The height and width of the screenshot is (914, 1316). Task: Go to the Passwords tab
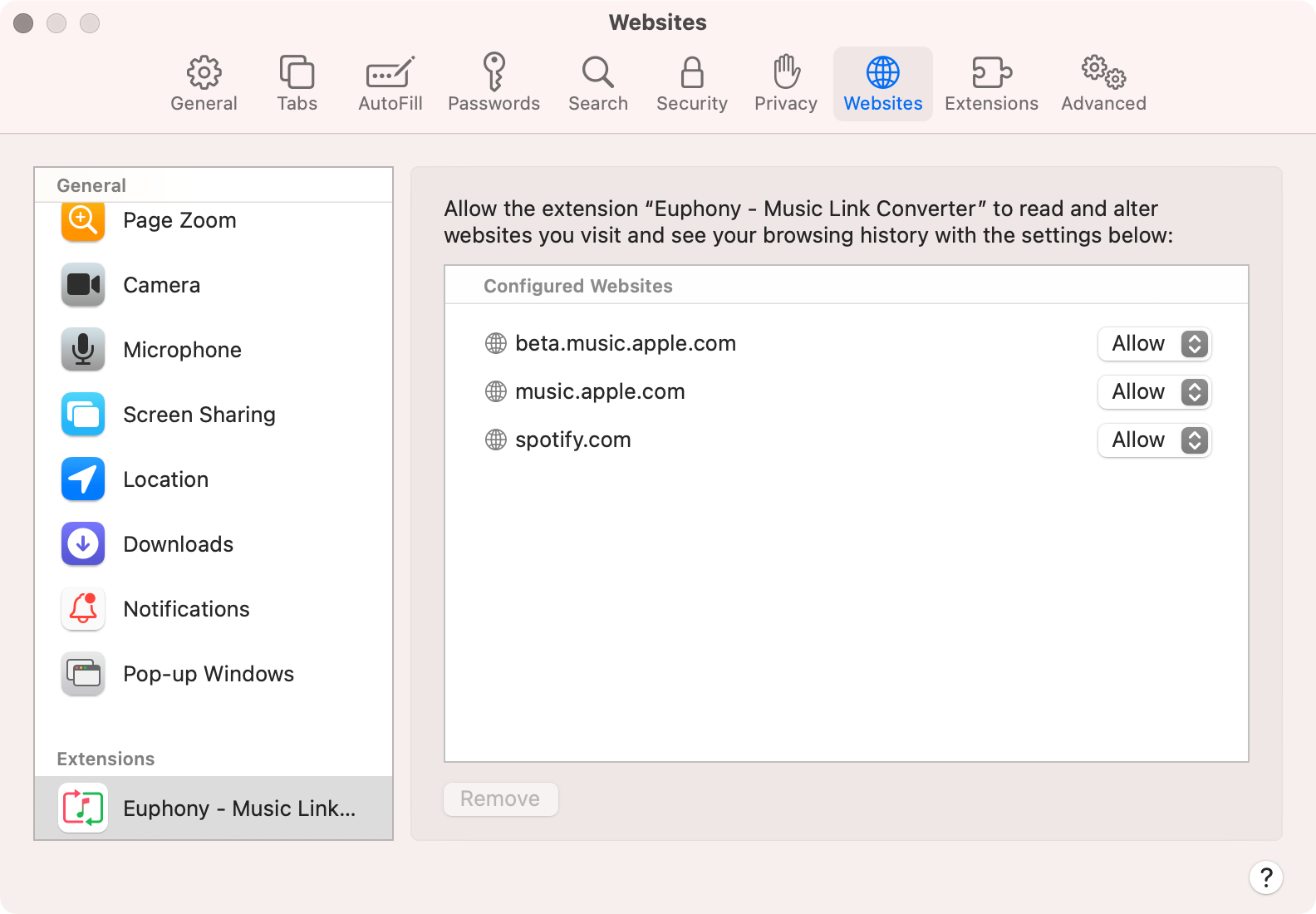pyautogui.click(x=493, y=84)
